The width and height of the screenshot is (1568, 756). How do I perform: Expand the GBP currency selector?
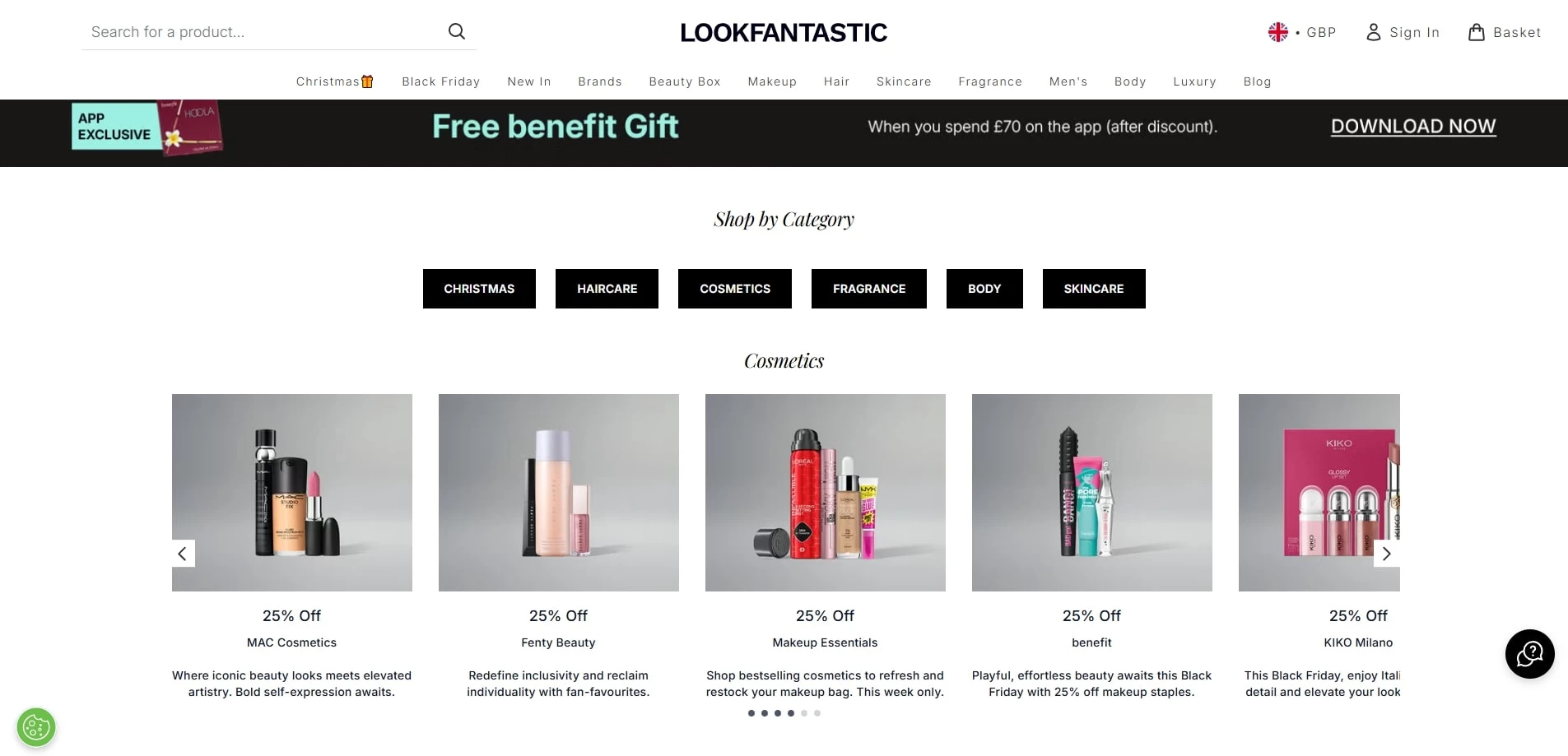pyautogui.click(x=1322, y=32)
